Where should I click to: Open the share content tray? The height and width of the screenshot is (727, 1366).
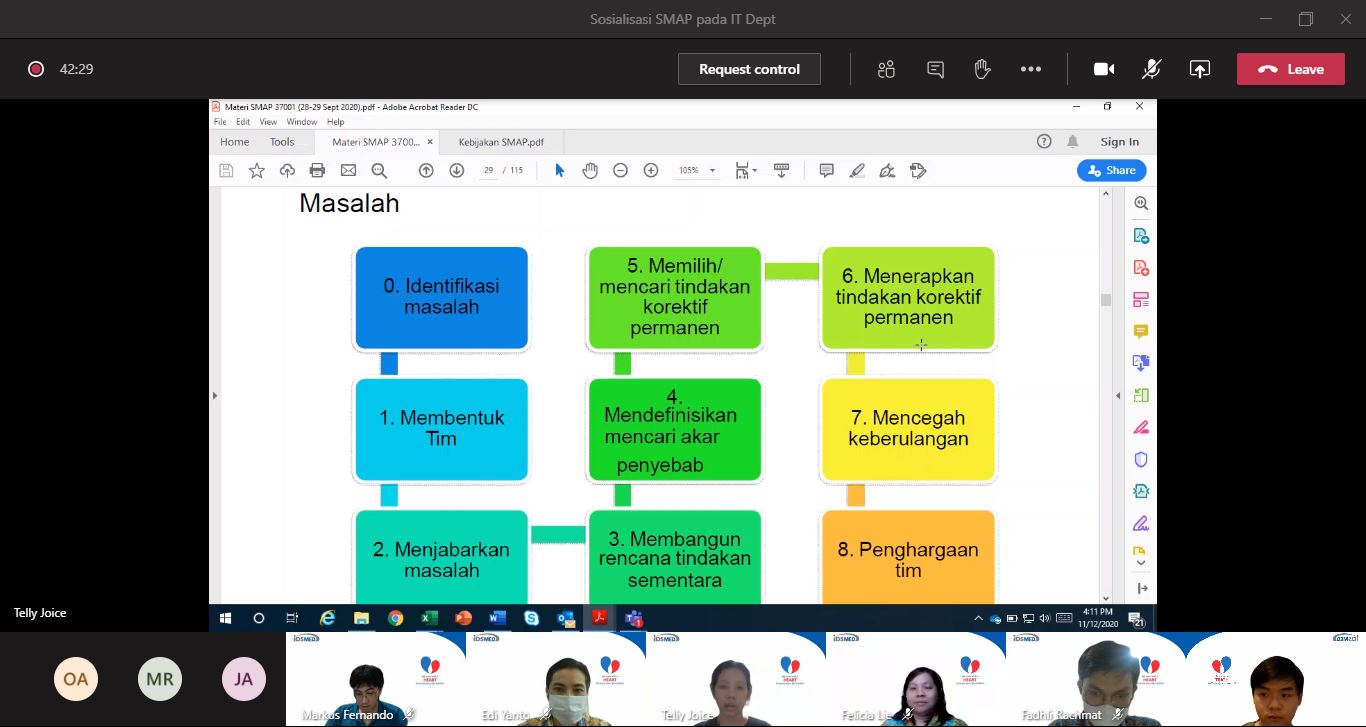tap(1199, 69)
